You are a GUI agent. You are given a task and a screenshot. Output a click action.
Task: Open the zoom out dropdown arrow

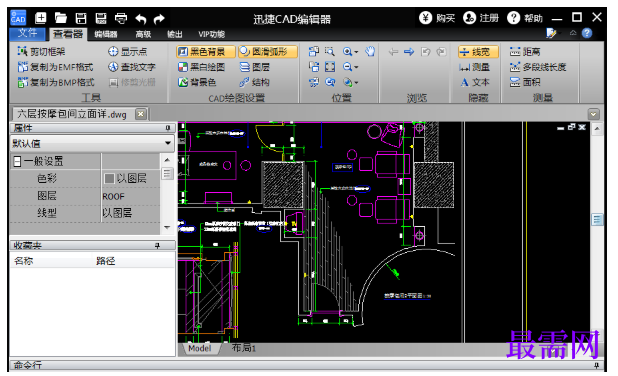pyautogui.click(x=356, y=67)
